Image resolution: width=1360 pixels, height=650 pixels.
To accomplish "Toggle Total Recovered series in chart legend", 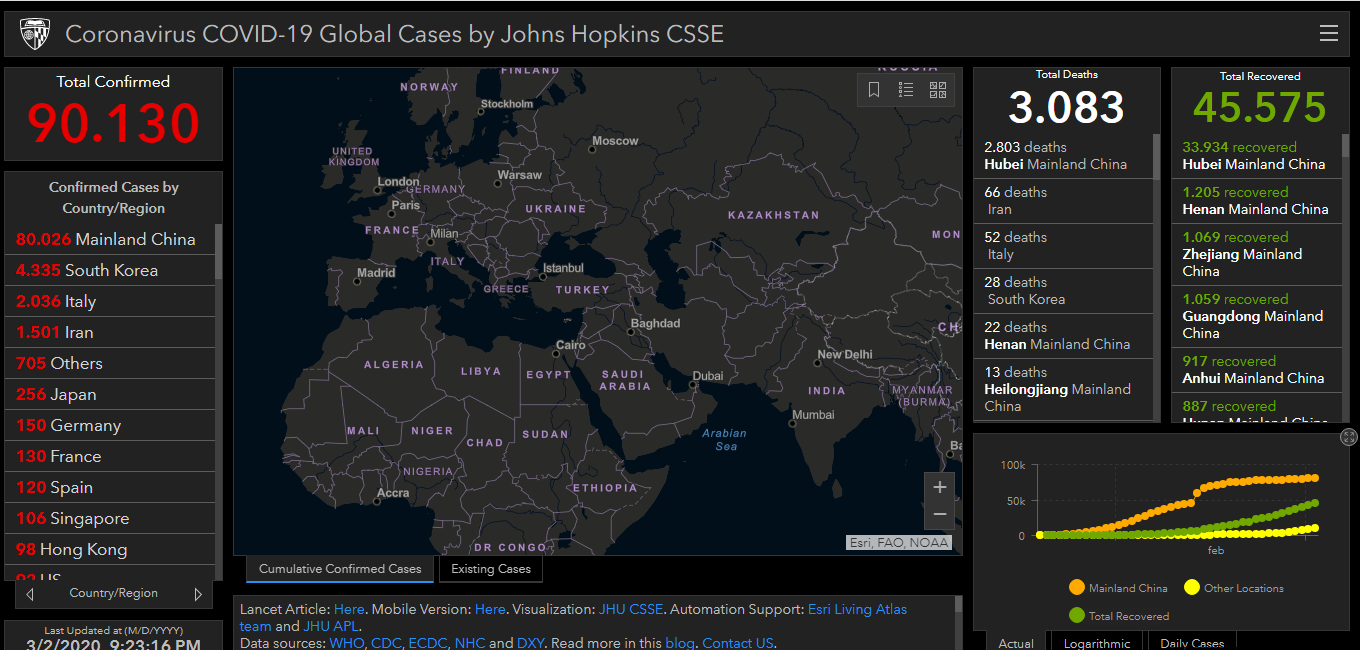I will click(x=1118, y=616).
